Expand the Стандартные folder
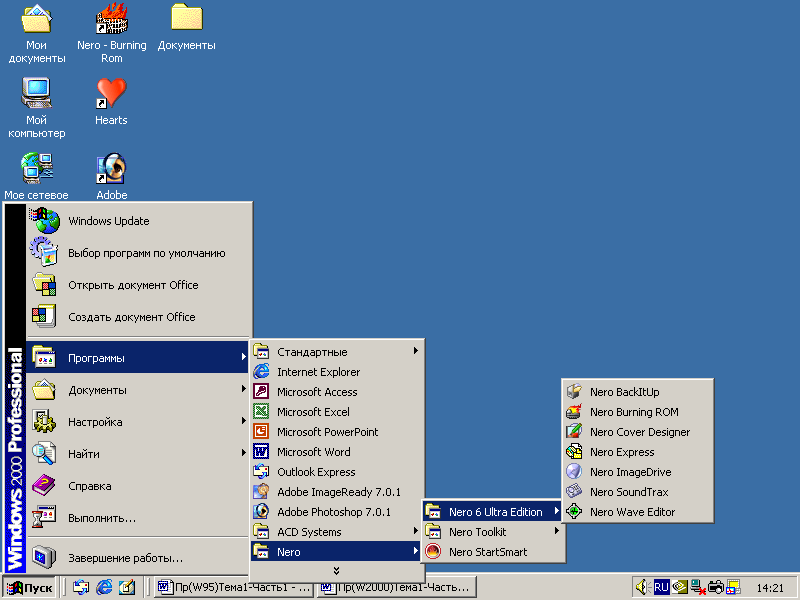 (x=337, y=352)
